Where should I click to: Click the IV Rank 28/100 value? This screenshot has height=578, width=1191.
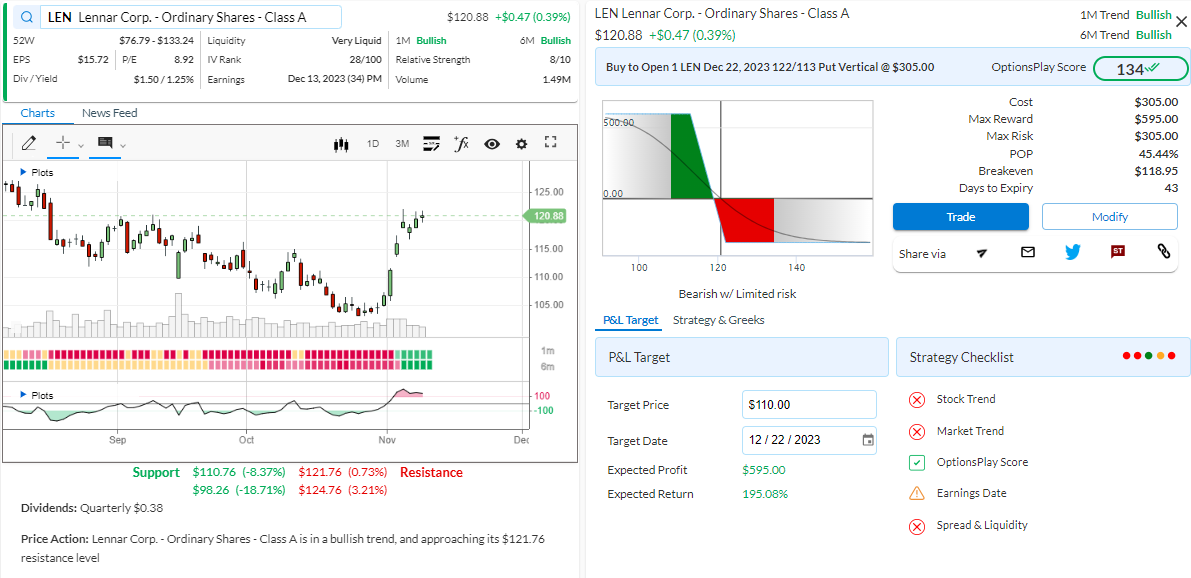[x=365, y=59]
